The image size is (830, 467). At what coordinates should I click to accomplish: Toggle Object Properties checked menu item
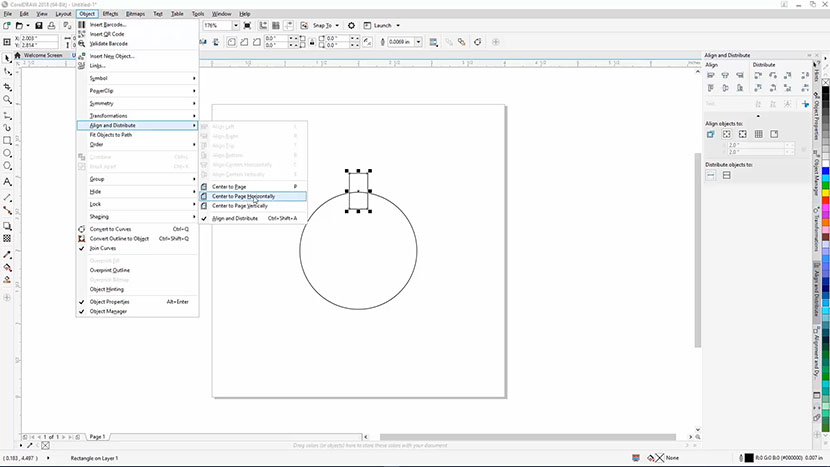[x=109, y=301]
